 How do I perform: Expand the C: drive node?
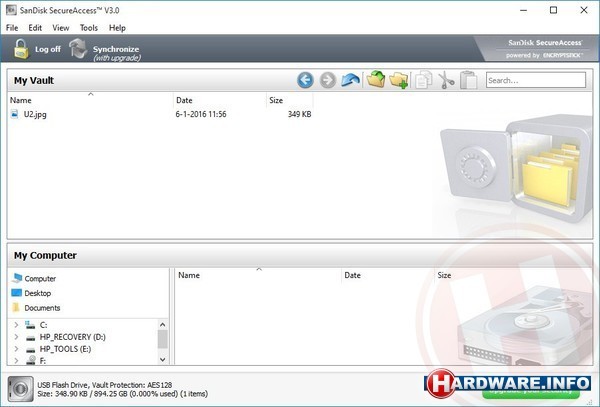click(x=16, y=325)
